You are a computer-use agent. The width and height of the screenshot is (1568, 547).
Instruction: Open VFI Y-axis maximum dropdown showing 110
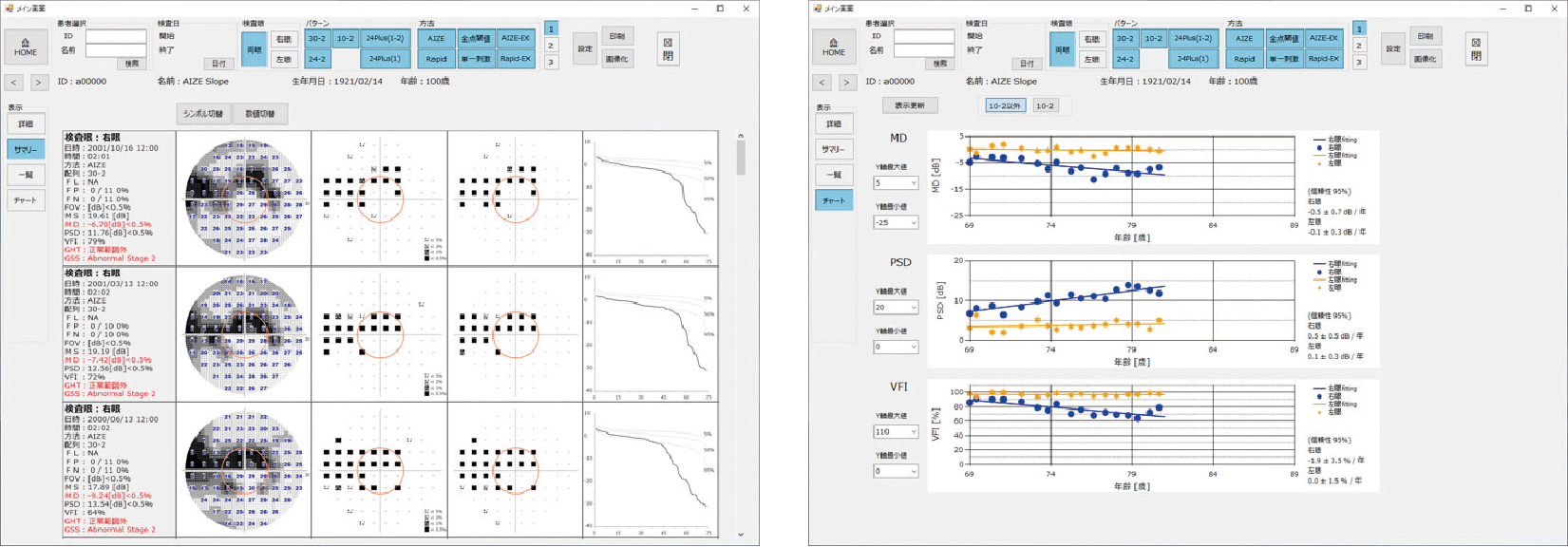(x=896, y=432)
